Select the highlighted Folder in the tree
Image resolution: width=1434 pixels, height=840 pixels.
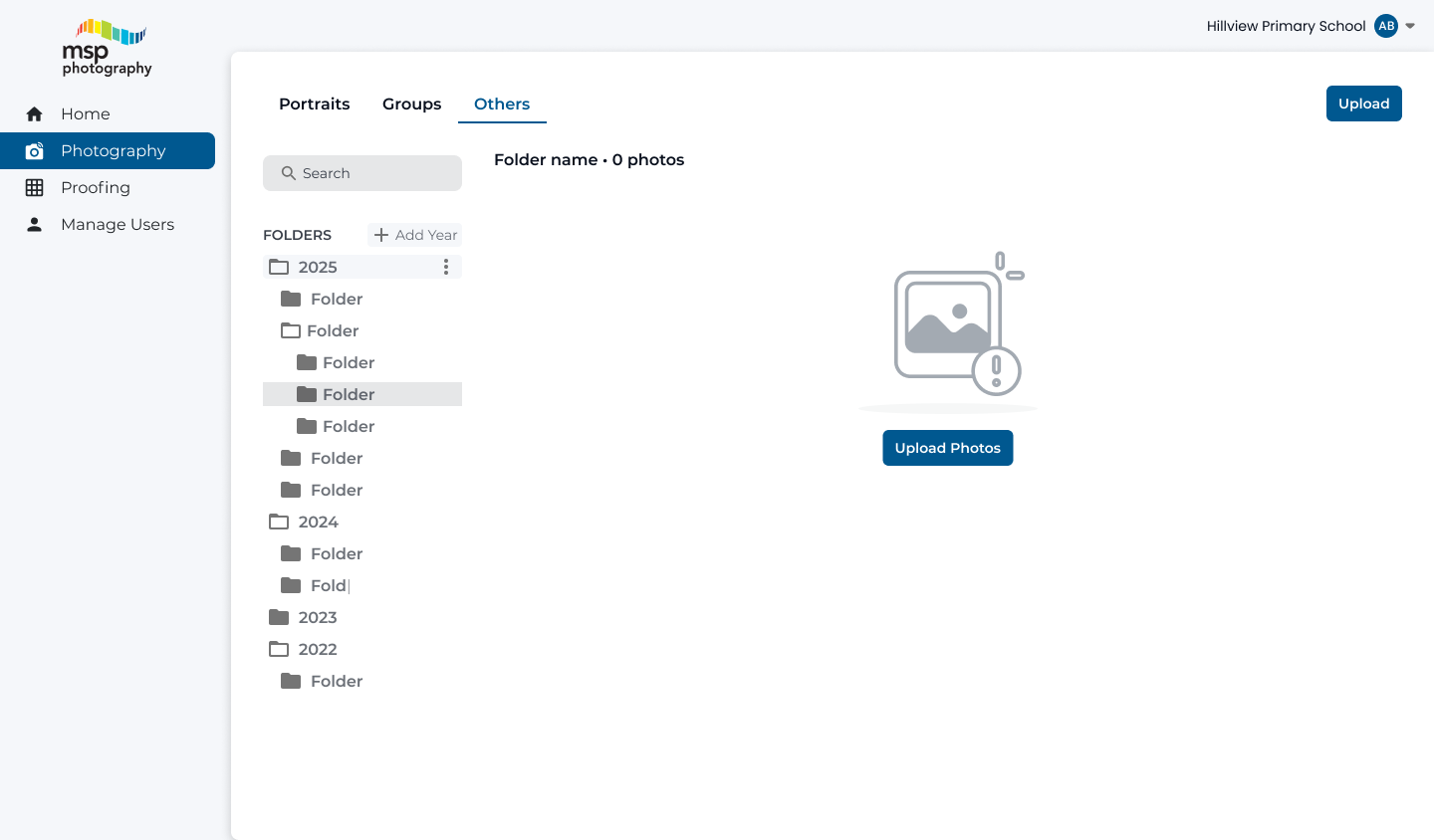(x=349, y=394)
